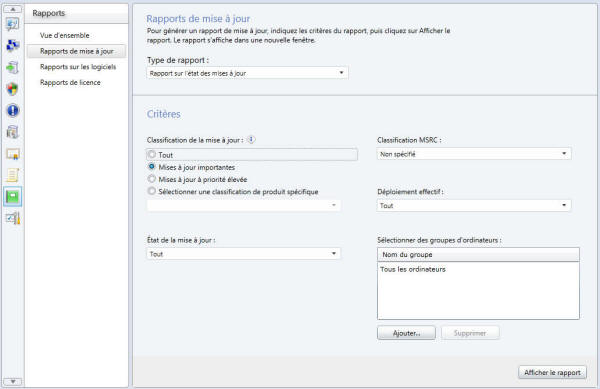Select Rapports de mise à jour item
600x389 pixels.
point(77,51)
